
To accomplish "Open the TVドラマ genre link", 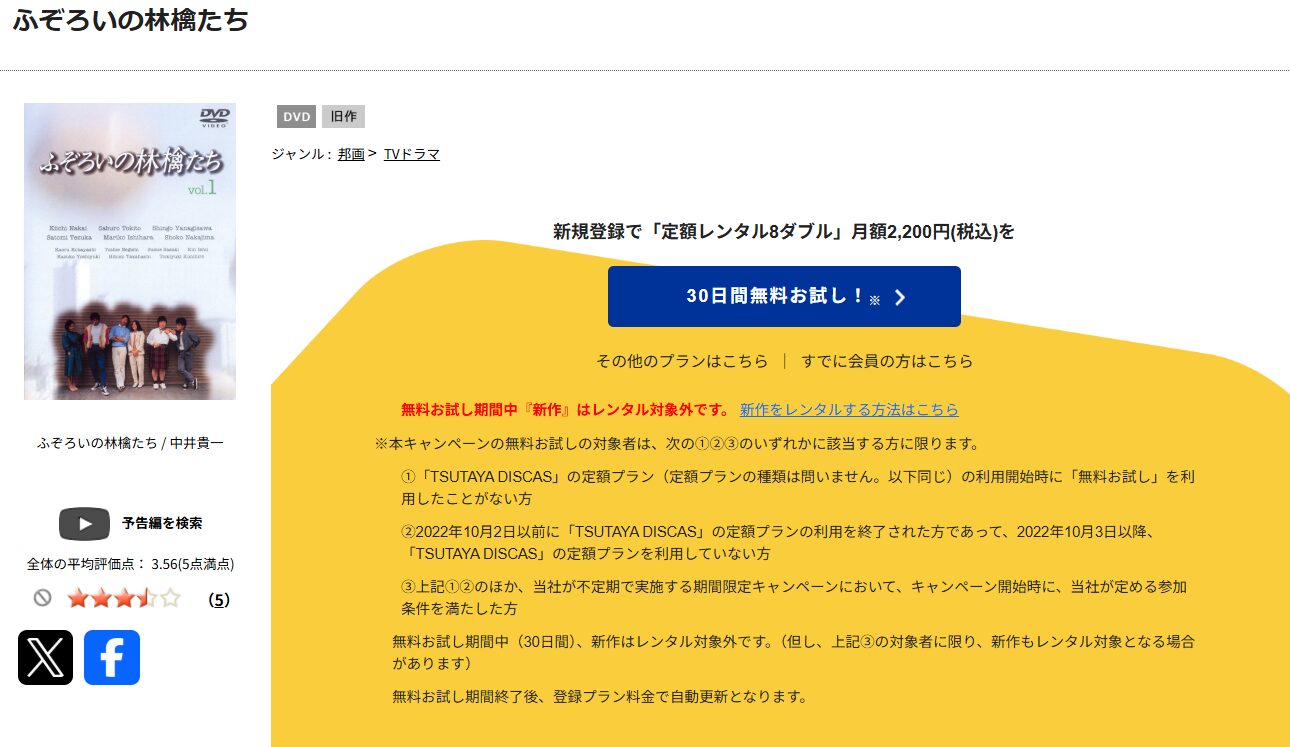I will 412,154.
